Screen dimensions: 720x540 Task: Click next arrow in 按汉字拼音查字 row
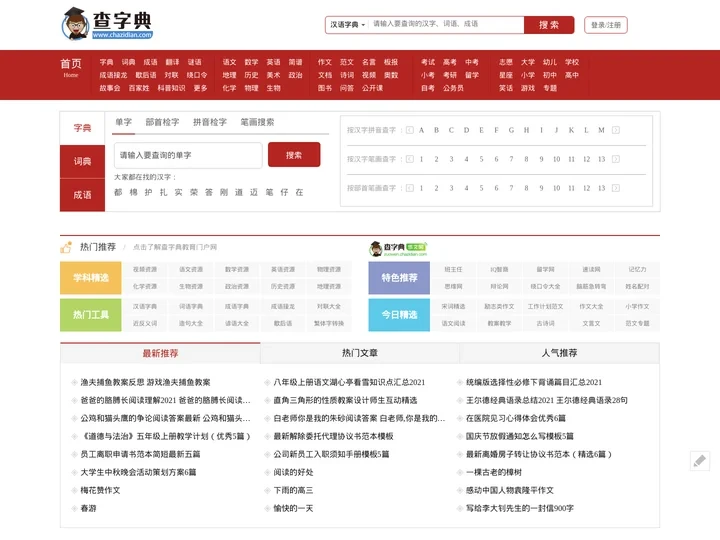[616, 130]
